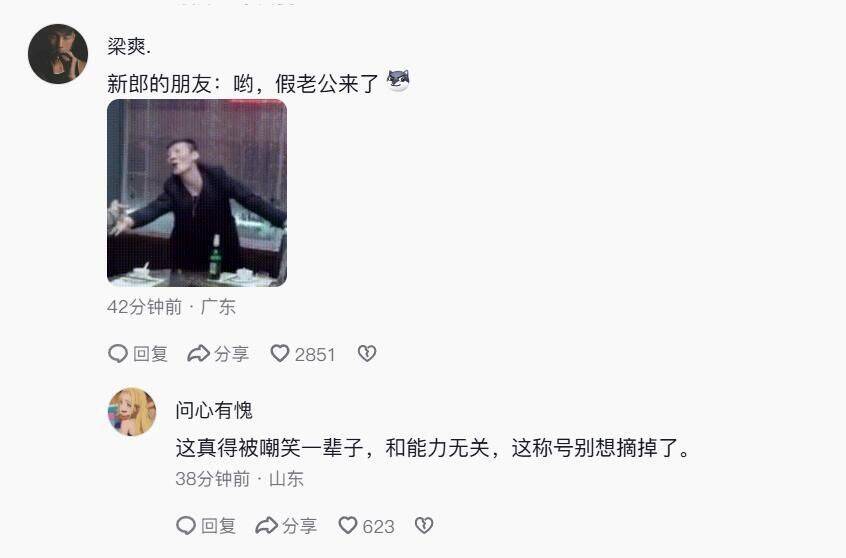Click the 分享 text under 梁爽's comment

click(x=231, y=354)
